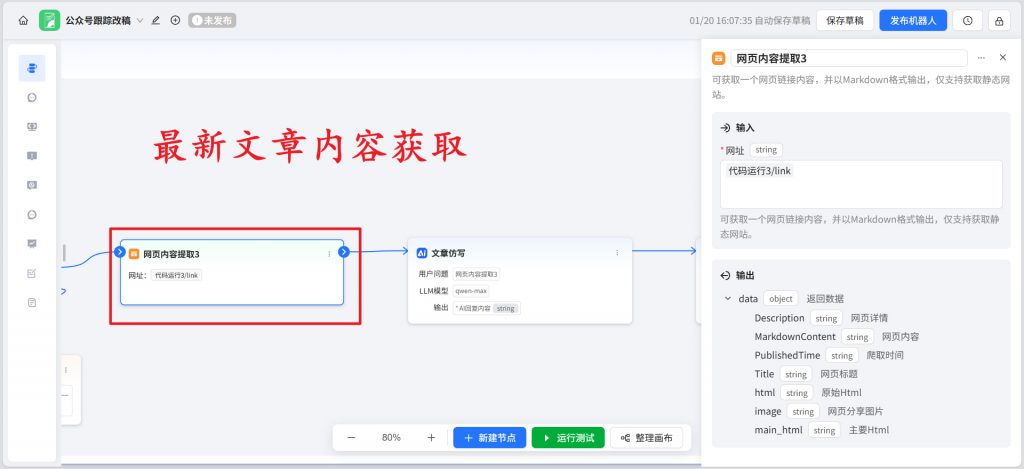Select the Title output field
The image size is (1024, 469).
click(764, 374)
